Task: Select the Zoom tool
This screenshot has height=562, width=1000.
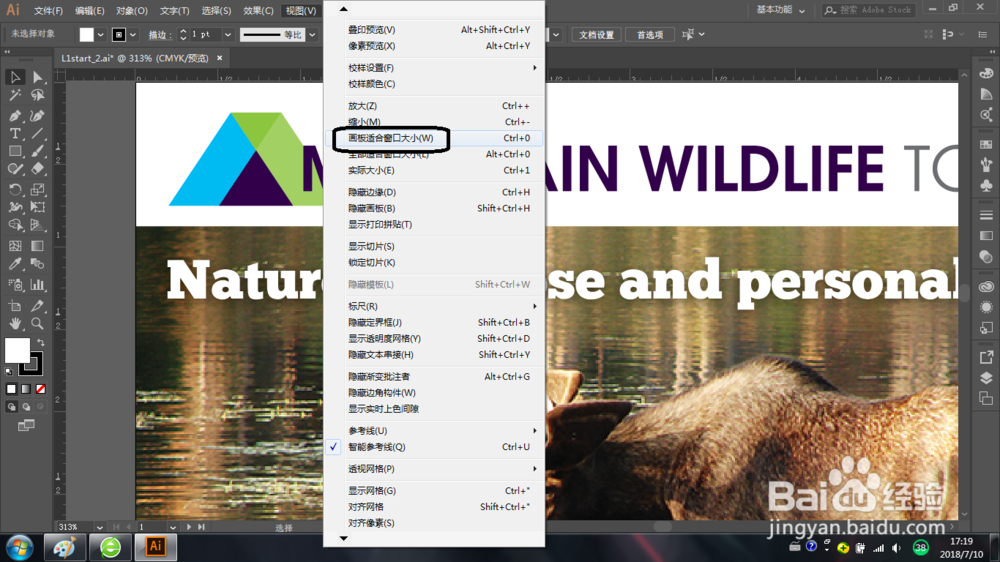Action: pyautogui.click(x=38, y=323)
